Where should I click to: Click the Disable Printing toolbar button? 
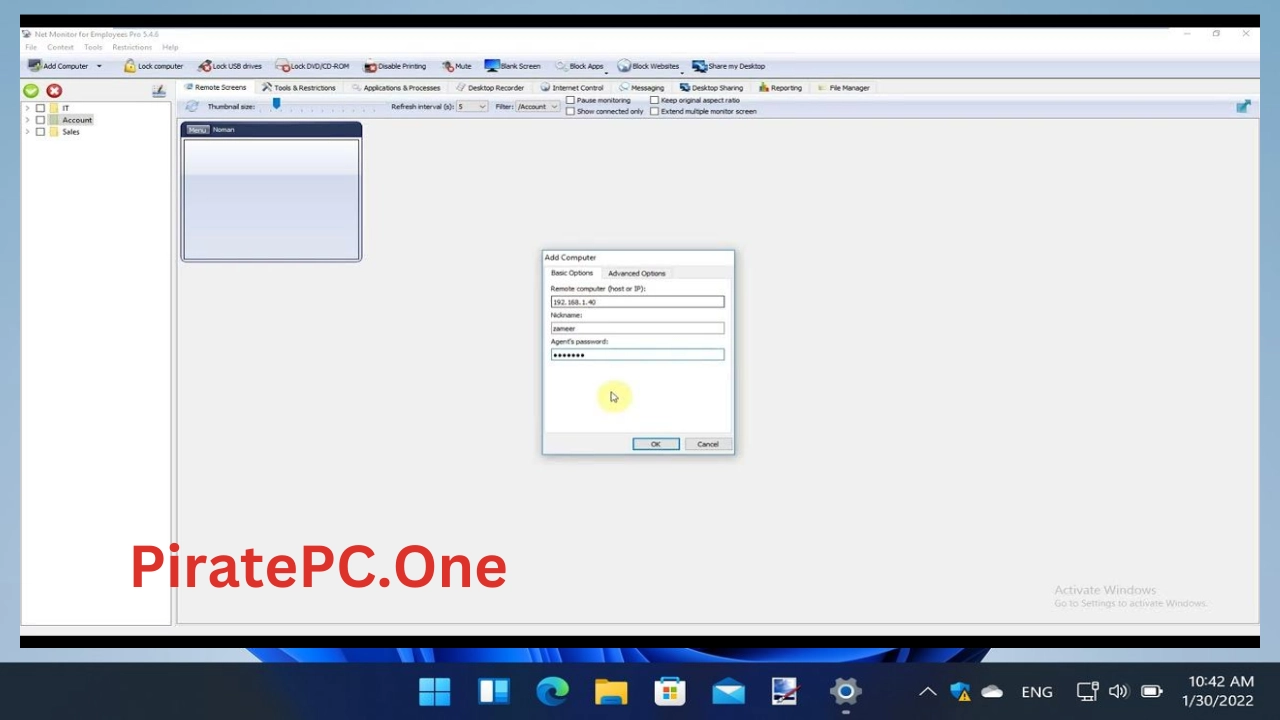(395, 66)
